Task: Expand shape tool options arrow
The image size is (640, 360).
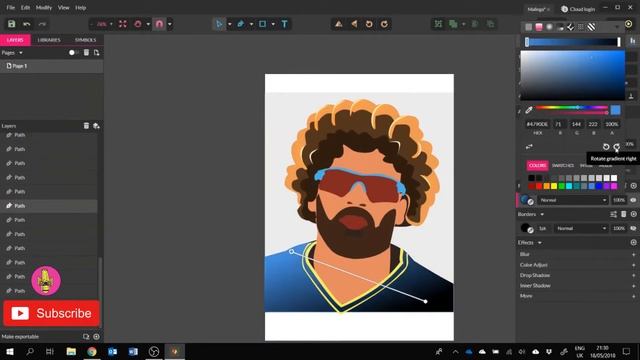Action: (x=273, y=24)
